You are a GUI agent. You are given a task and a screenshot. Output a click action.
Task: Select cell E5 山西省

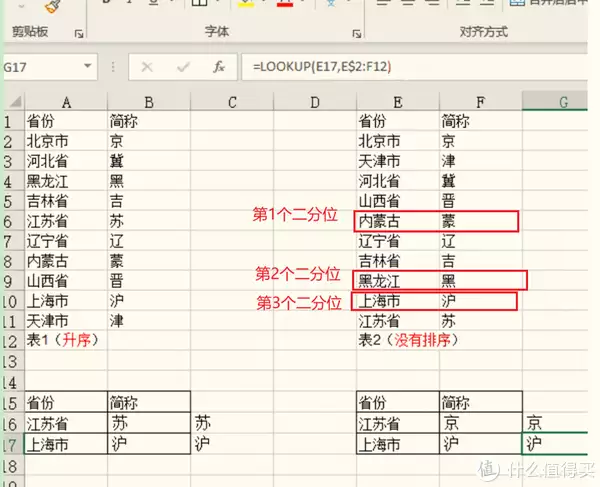click(398, 201)
